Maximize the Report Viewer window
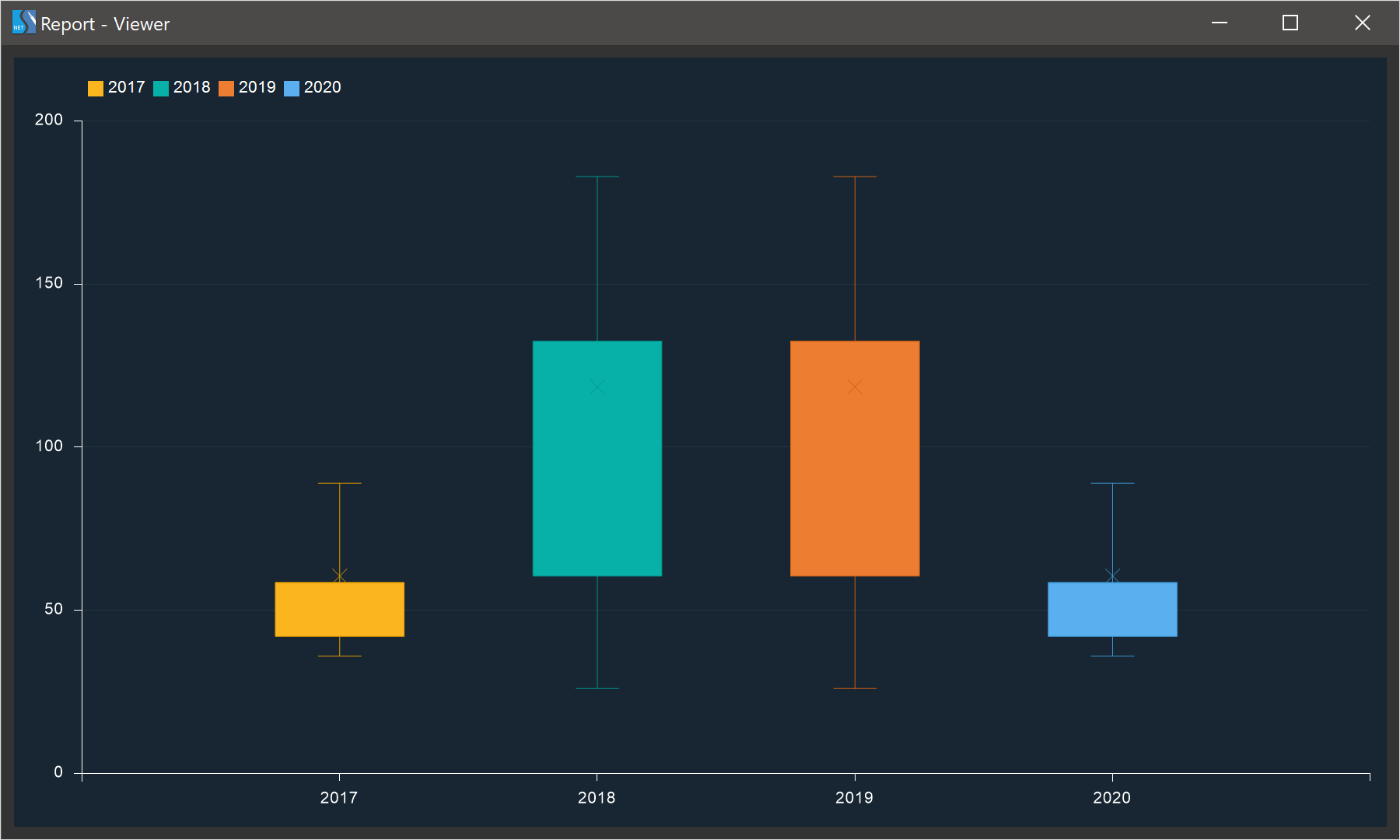Screen dimensions: 1400x840 [x=1290, y=23]
